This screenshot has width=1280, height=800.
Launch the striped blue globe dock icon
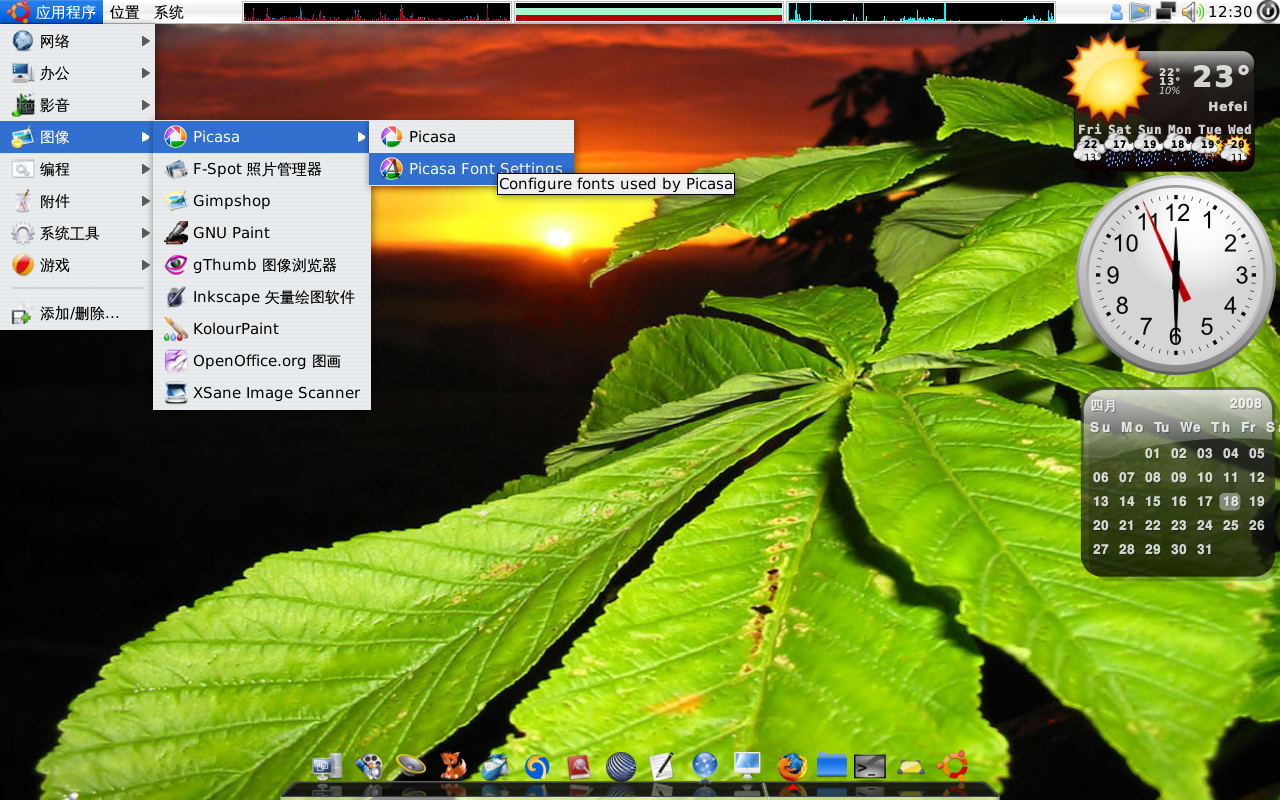click(621, 767)
